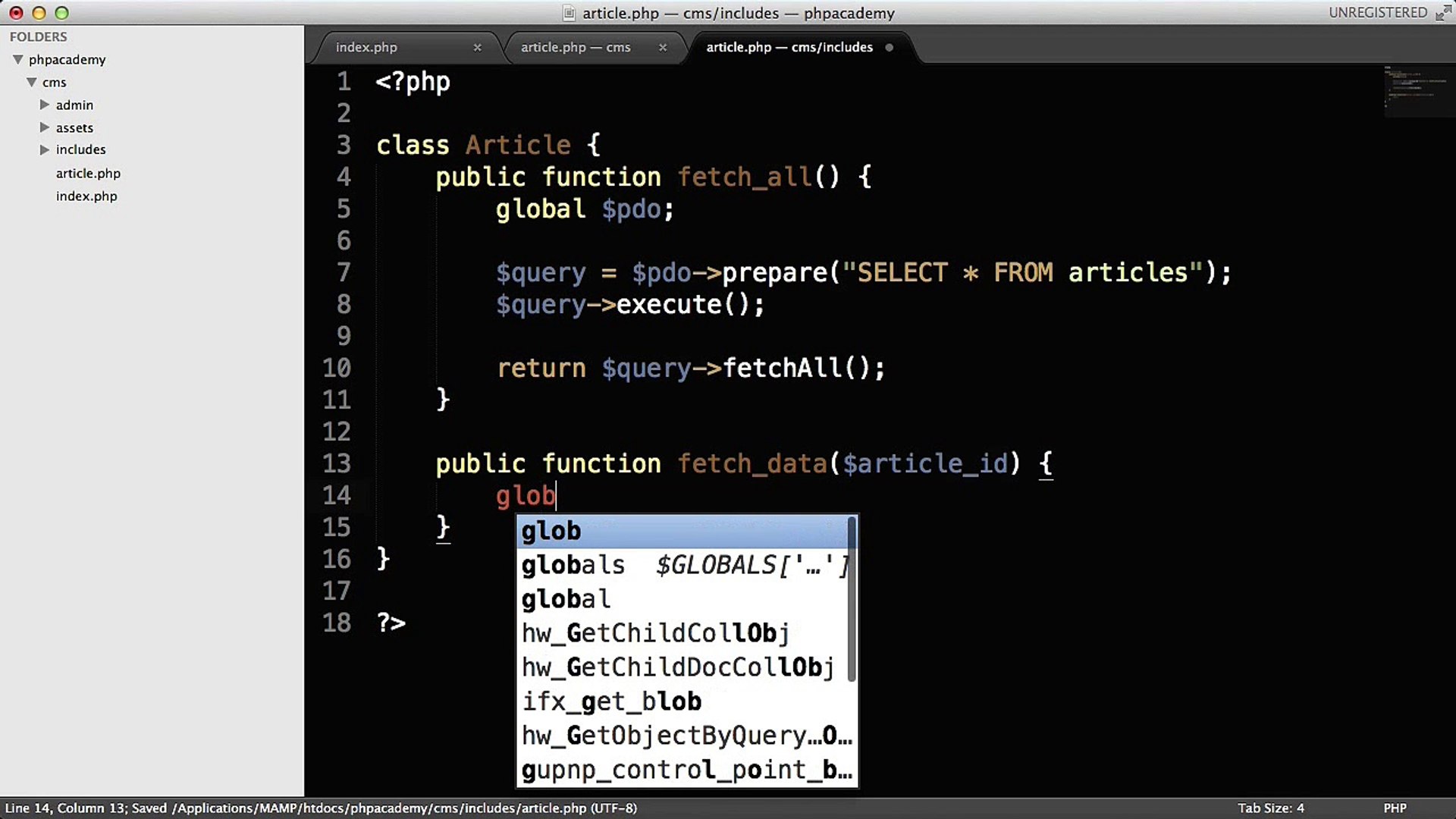Click line number 7 in gutter
1456x819 pixels.
click(x=344, y=272)
